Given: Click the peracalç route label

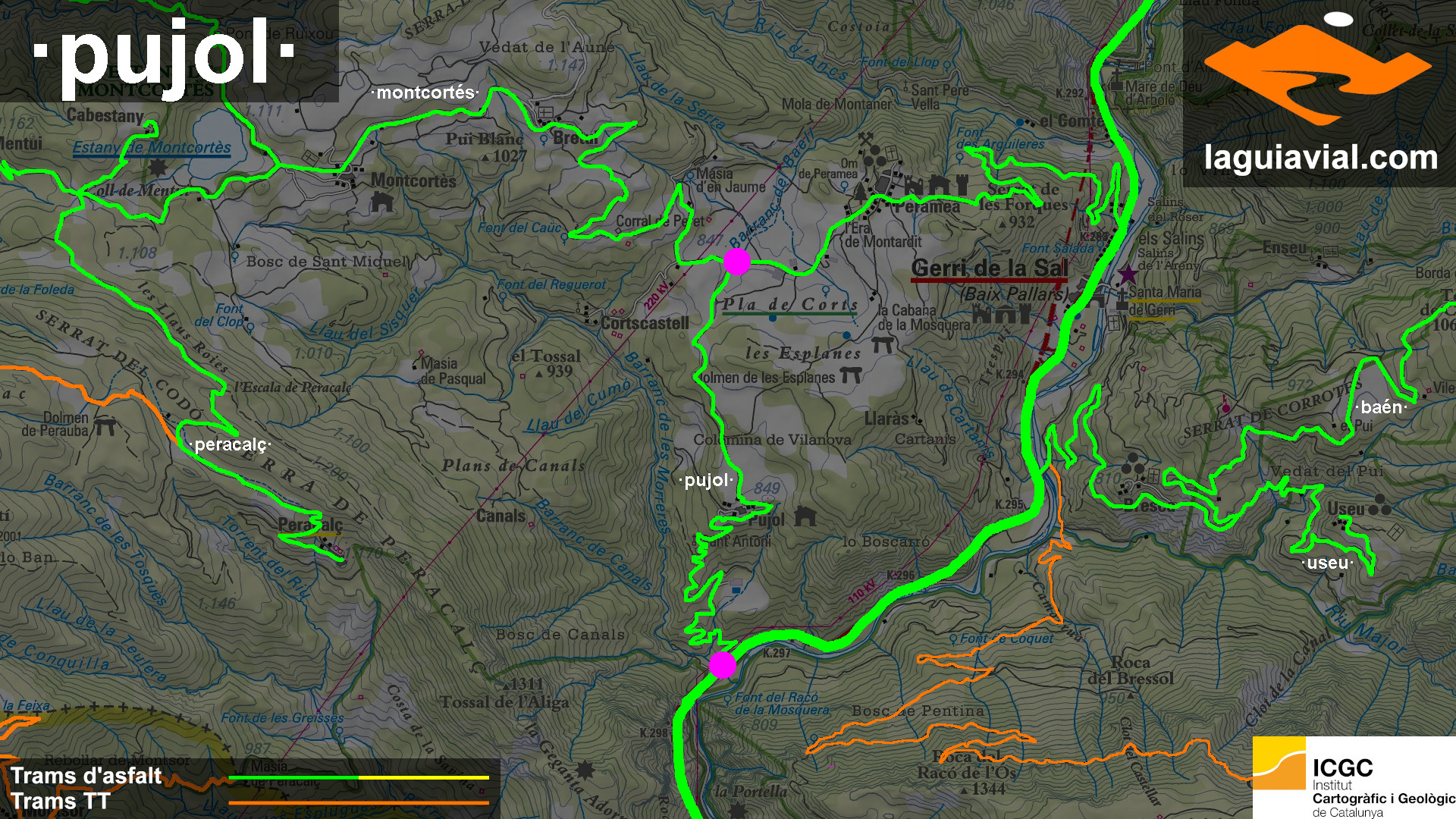Looking at the screenshot, I should [231, 444].
